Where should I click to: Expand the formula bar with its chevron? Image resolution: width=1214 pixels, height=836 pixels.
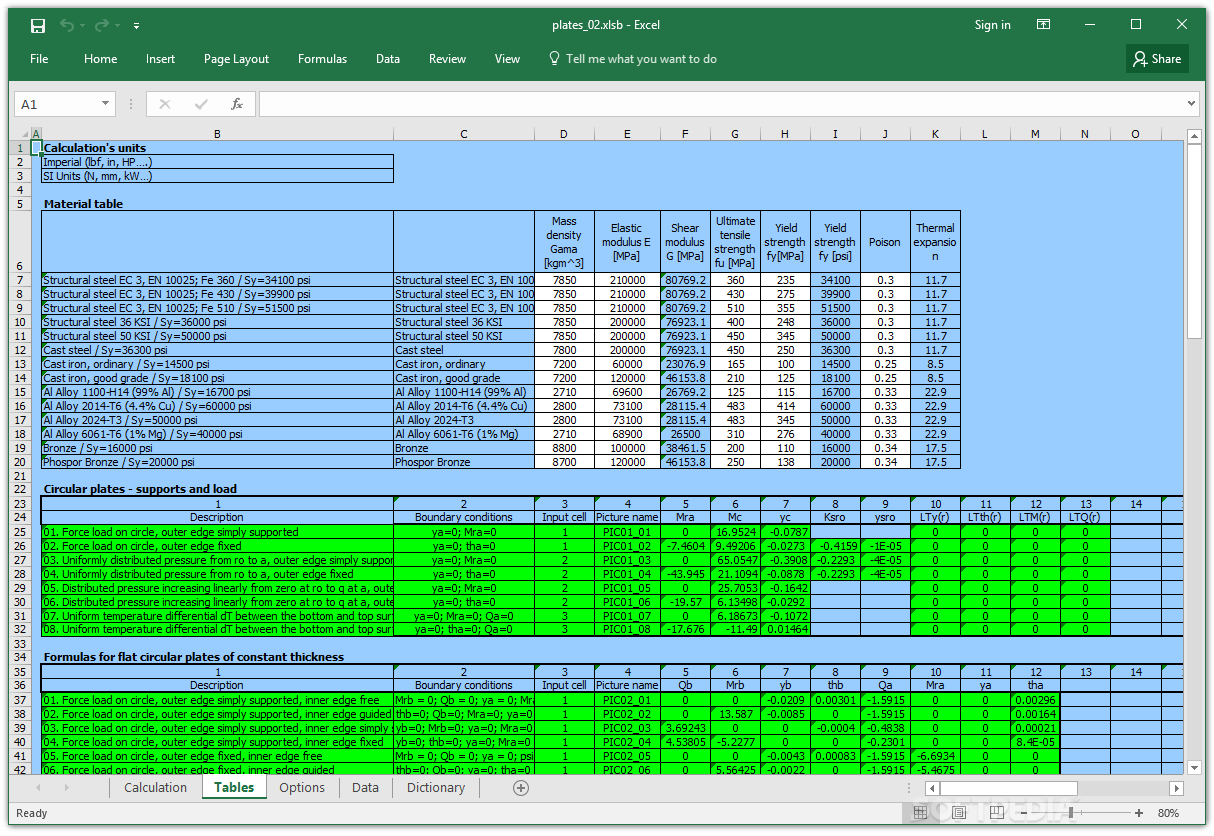click(1191, 104)
